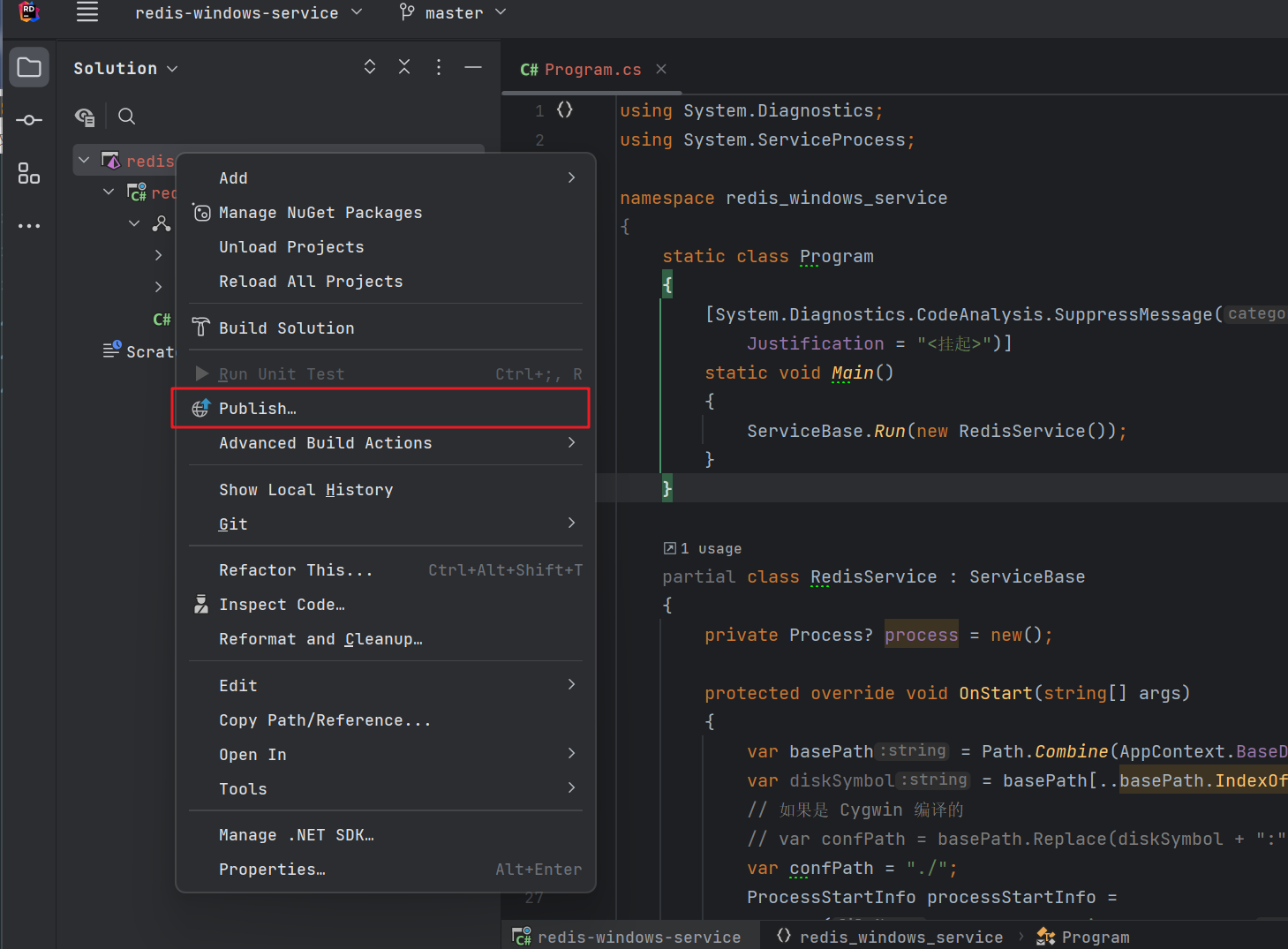Expand the first collapsed dependency child node
This screenshot has width=1288, height=949.
[x=159, y=255]
